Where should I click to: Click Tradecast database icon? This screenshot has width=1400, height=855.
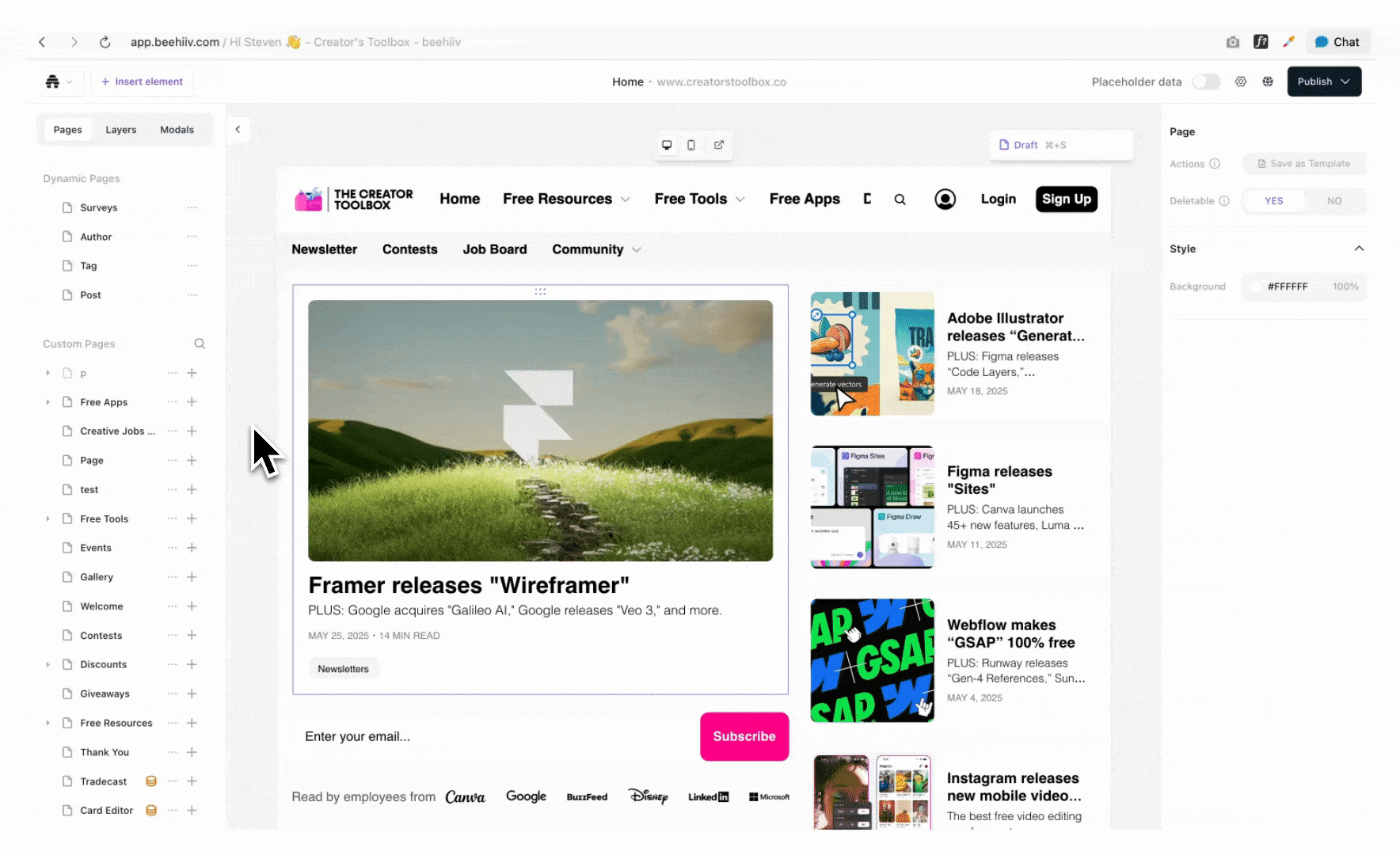(x=151, y=781)
